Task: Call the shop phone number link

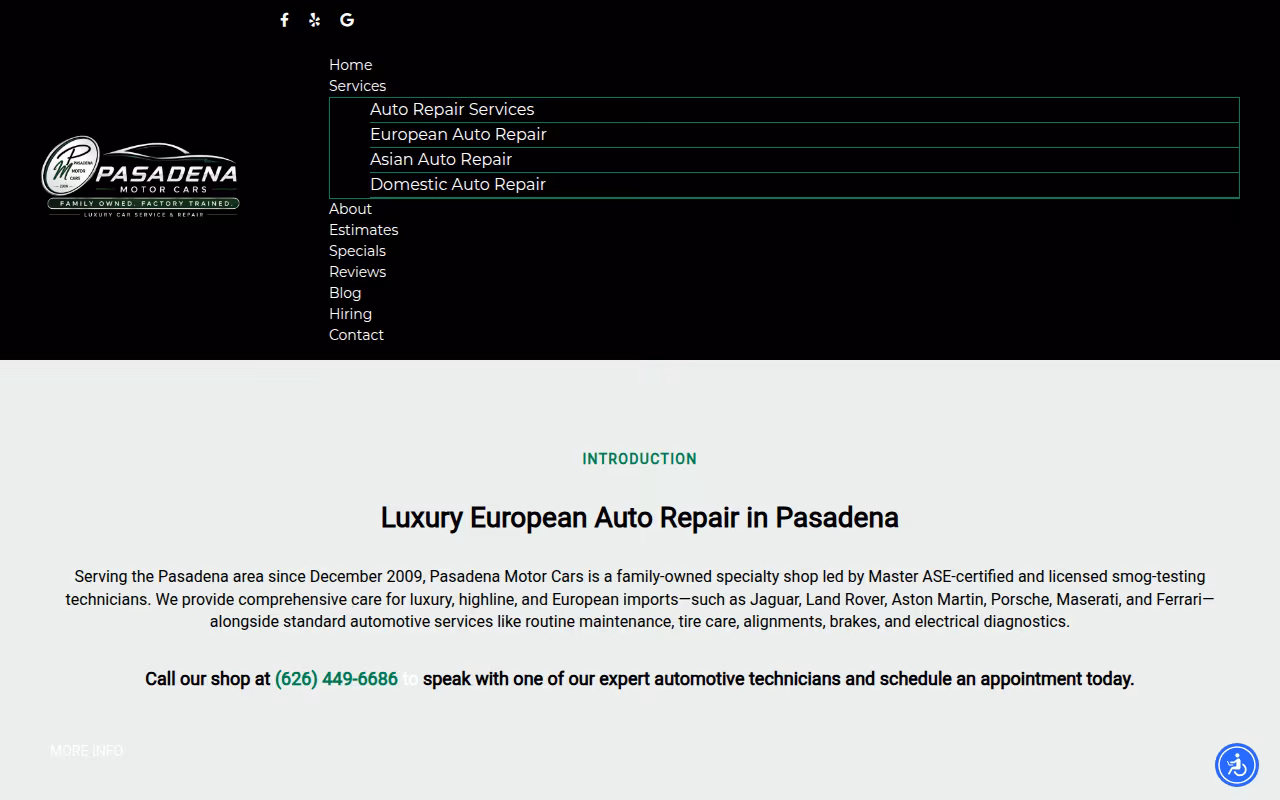Action: (x=336, y=679)
